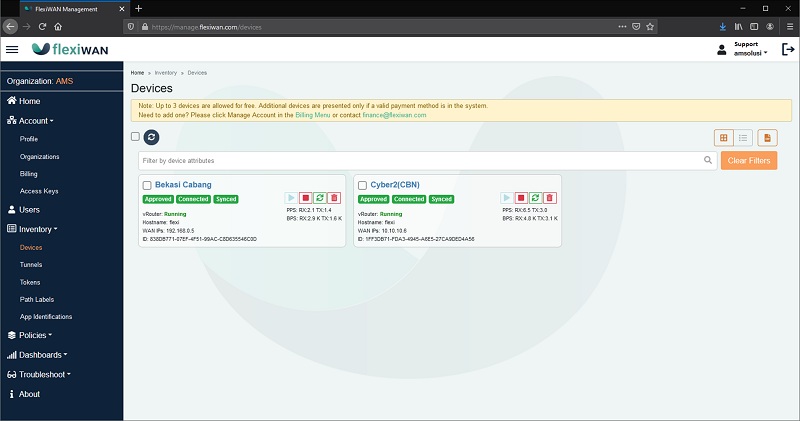Switch to list view layout
This screenshot has width=800, height=421.
click(x=743, y=138)
